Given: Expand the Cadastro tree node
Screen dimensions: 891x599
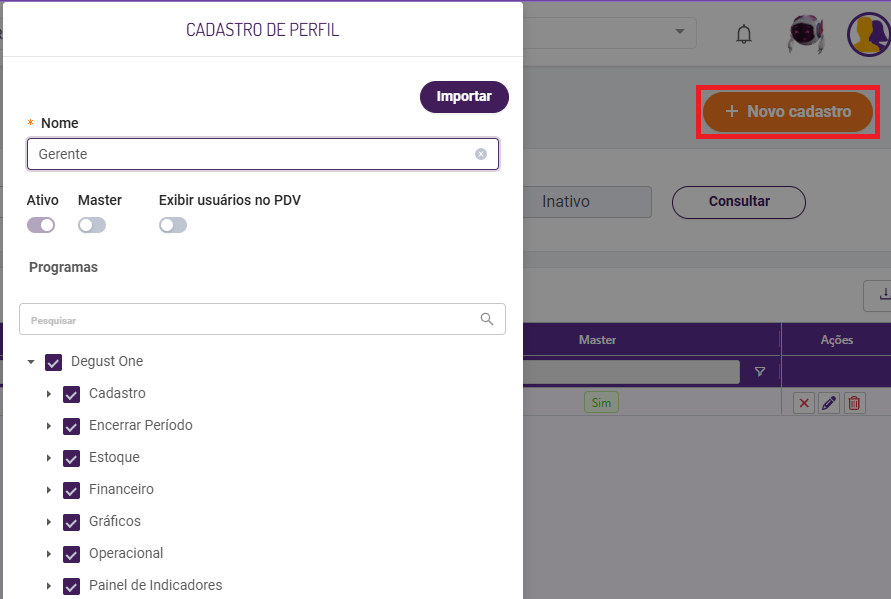Looking at the screenshot, I should pyautogui.click(x=48, y=394).
